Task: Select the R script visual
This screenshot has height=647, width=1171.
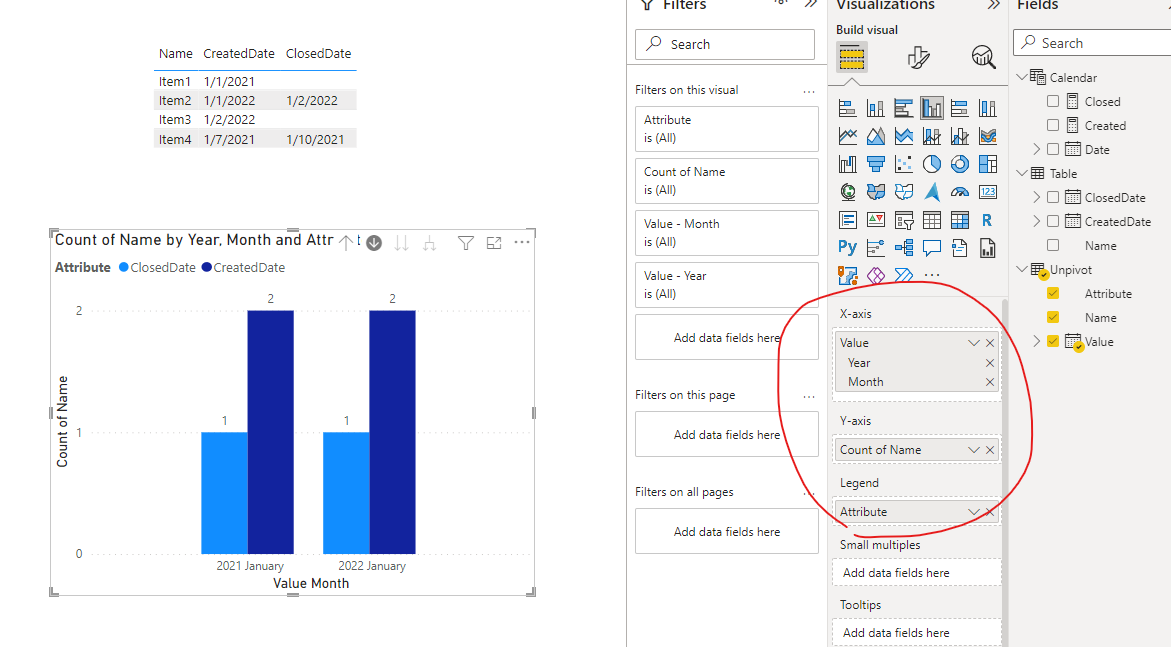Action: tap(987, 220)
